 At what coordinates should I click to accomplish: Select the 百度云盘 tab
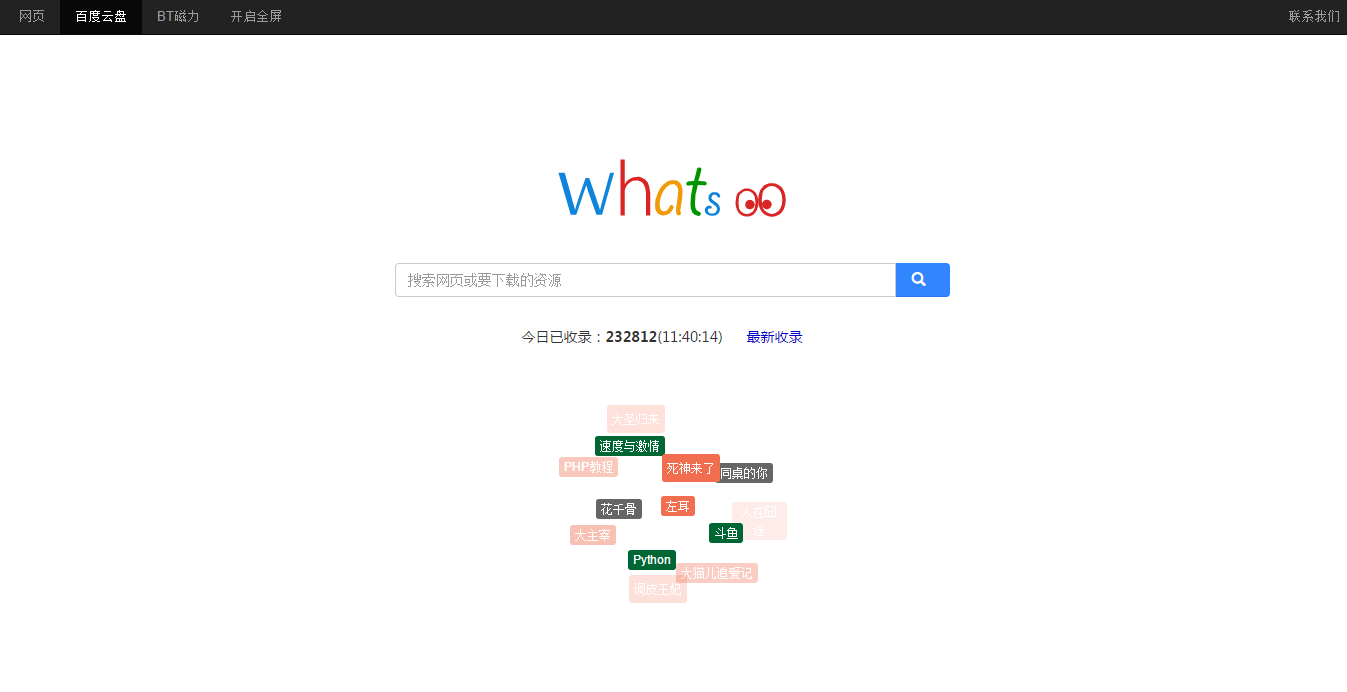pos(101,16)
